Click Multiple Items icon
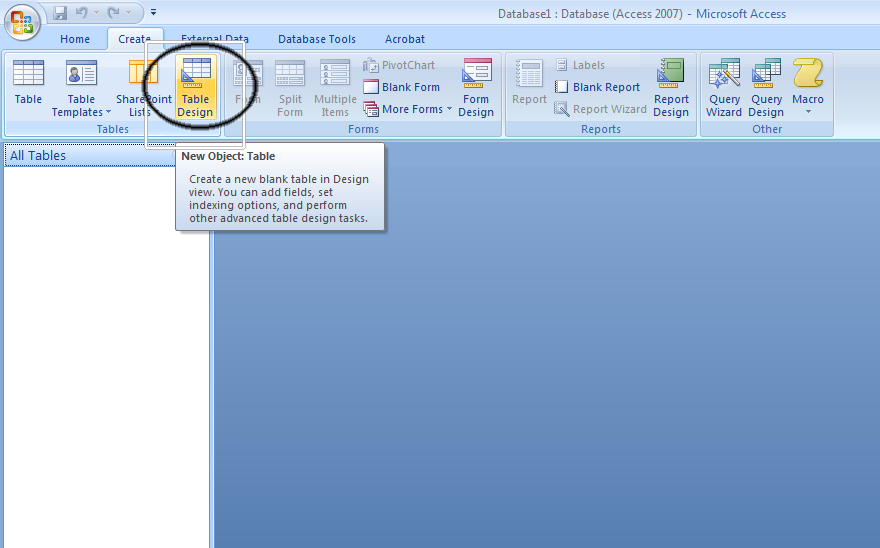Viewport: 880px width, 548px height. coord(335,88)
